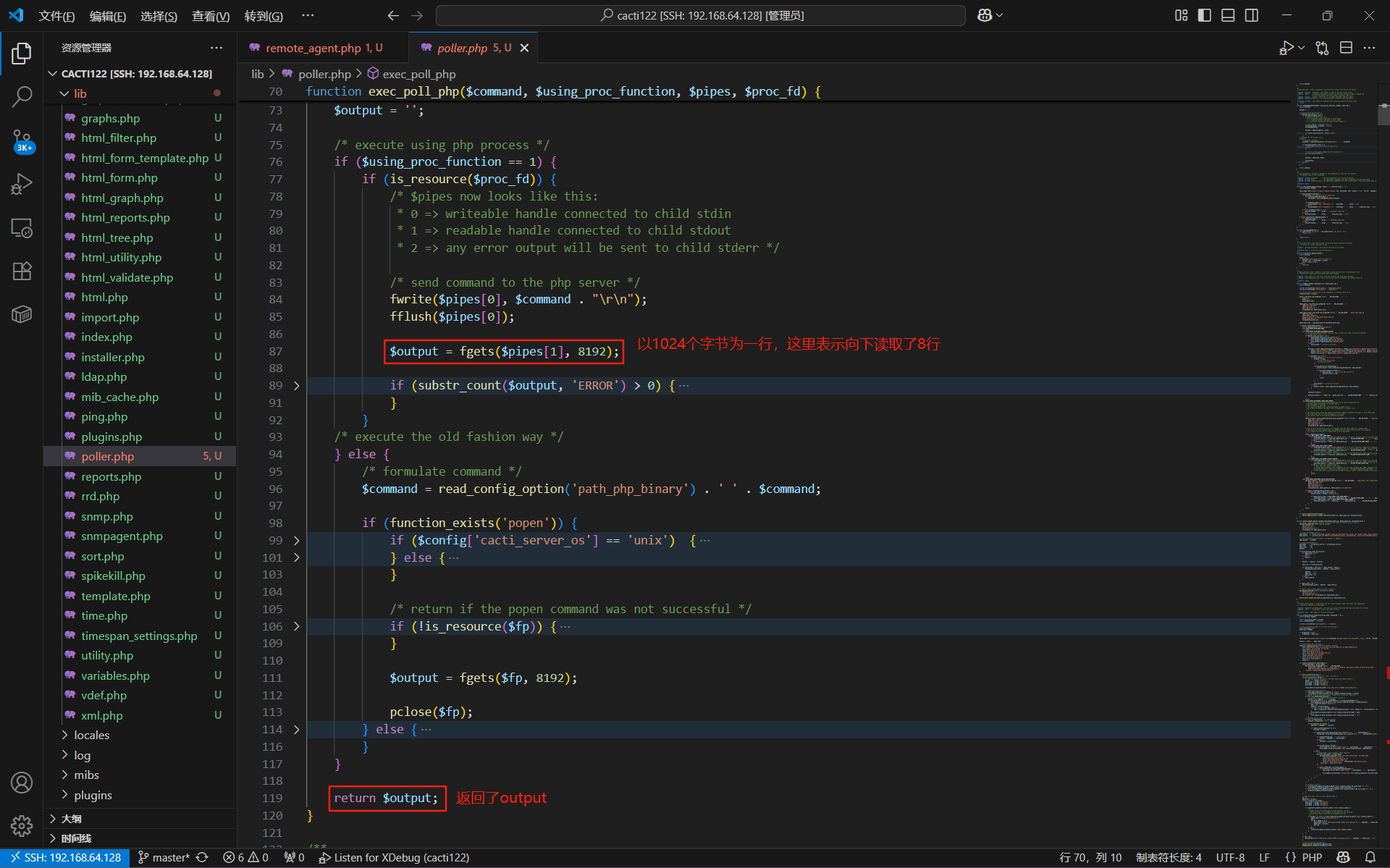1390x868 pixels.
Task: Open the Explorer view in activity bar
Action: (x=22, y=53)
